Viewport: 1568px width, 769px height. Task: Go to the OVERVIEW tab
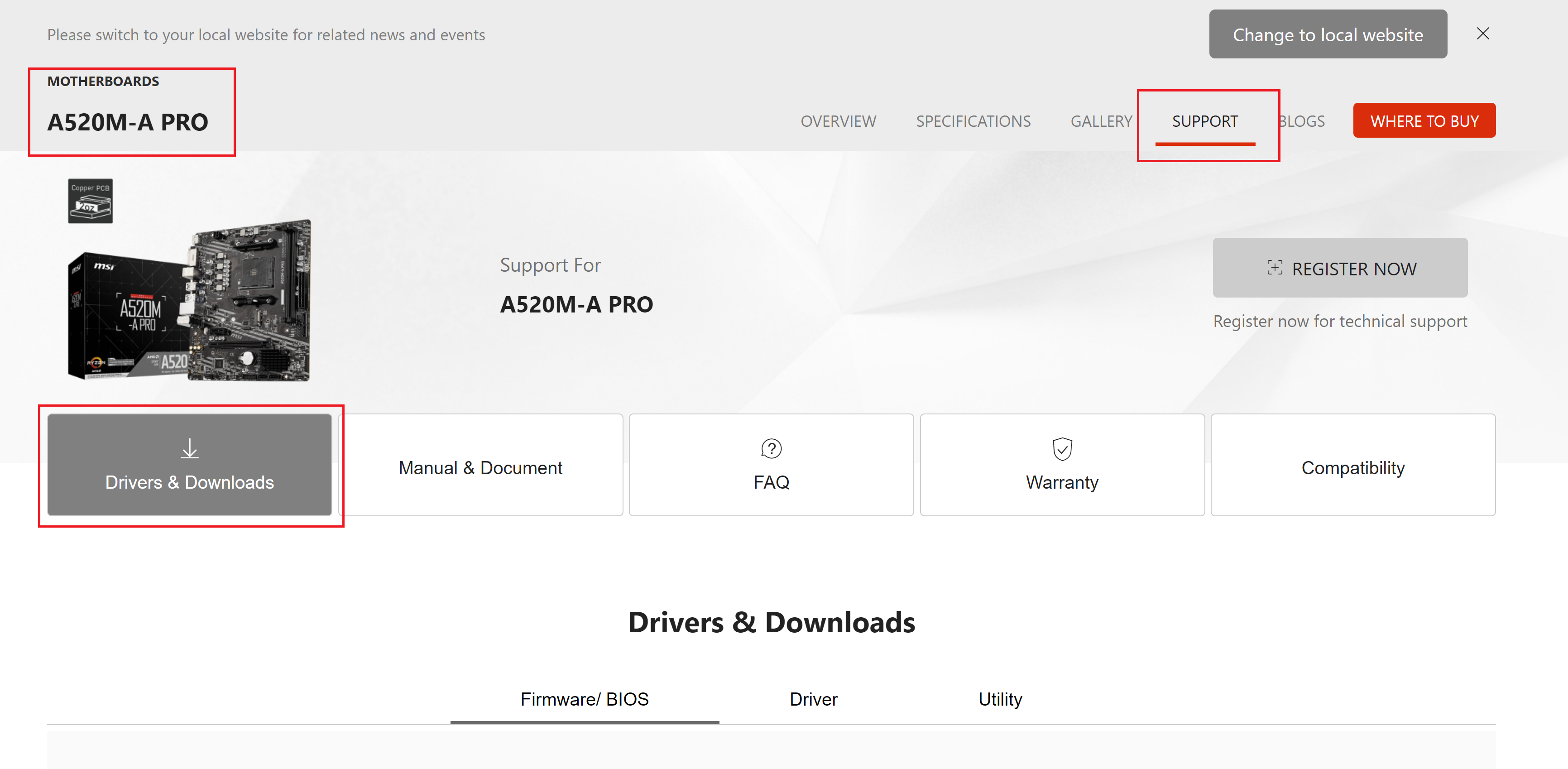tap(838, 121)
